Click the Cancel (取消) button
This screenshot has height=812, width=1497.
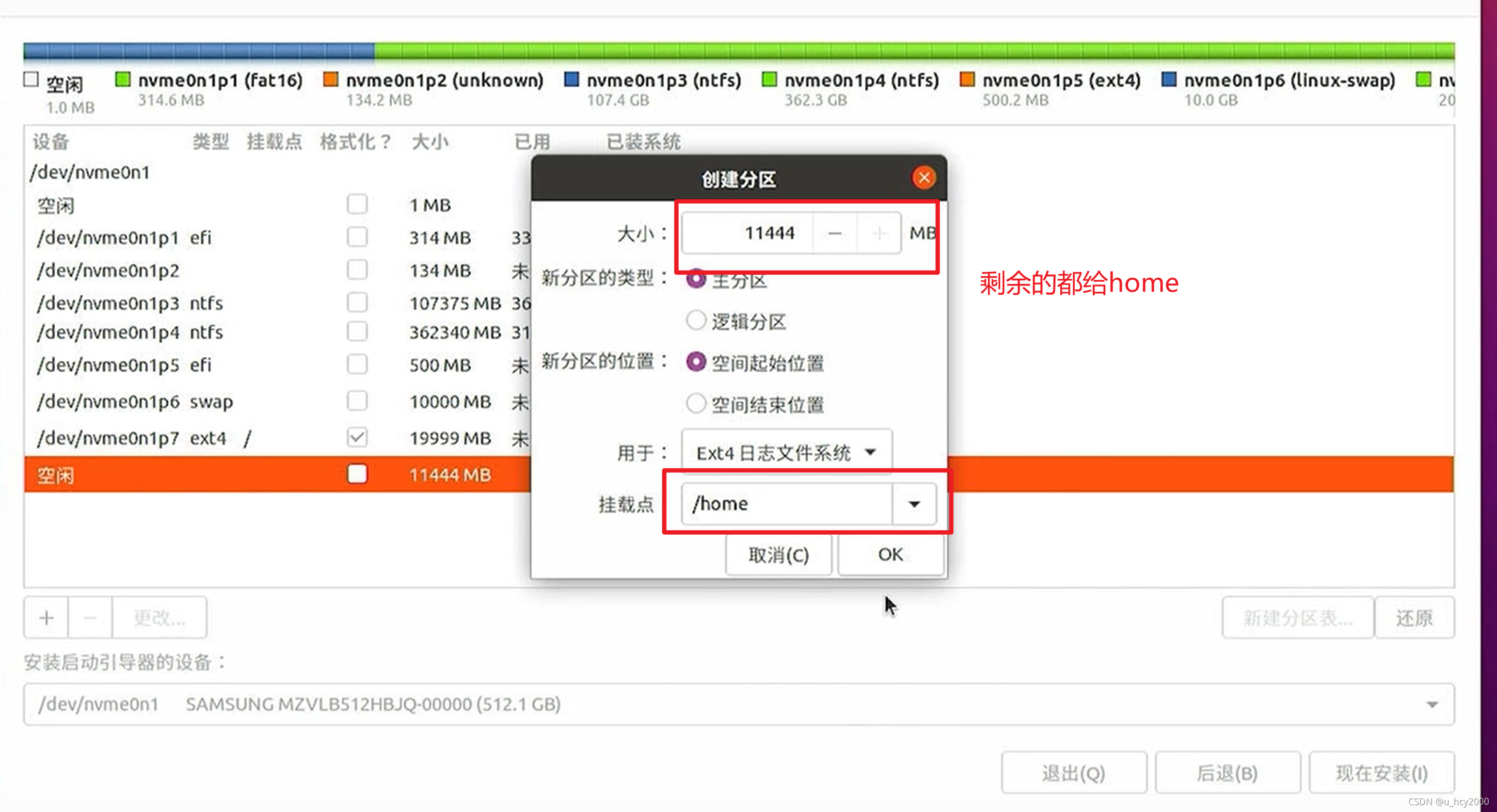pos(778,555)
